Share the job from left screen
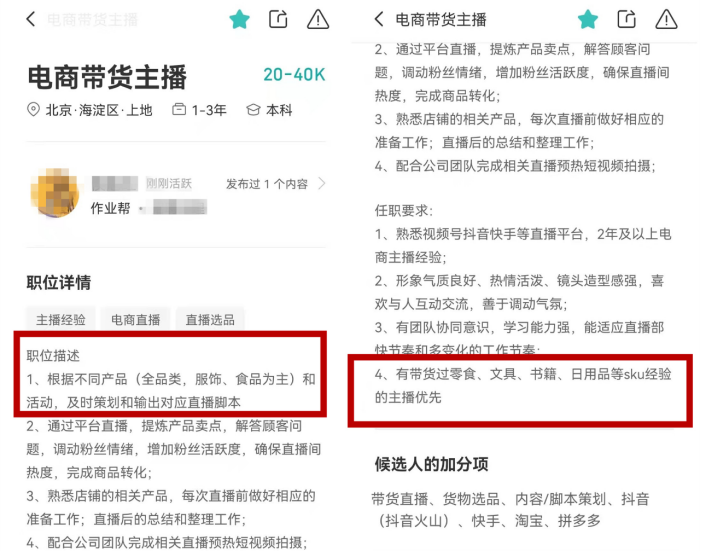Screen dimensions: 701x551 pos(278,19)
